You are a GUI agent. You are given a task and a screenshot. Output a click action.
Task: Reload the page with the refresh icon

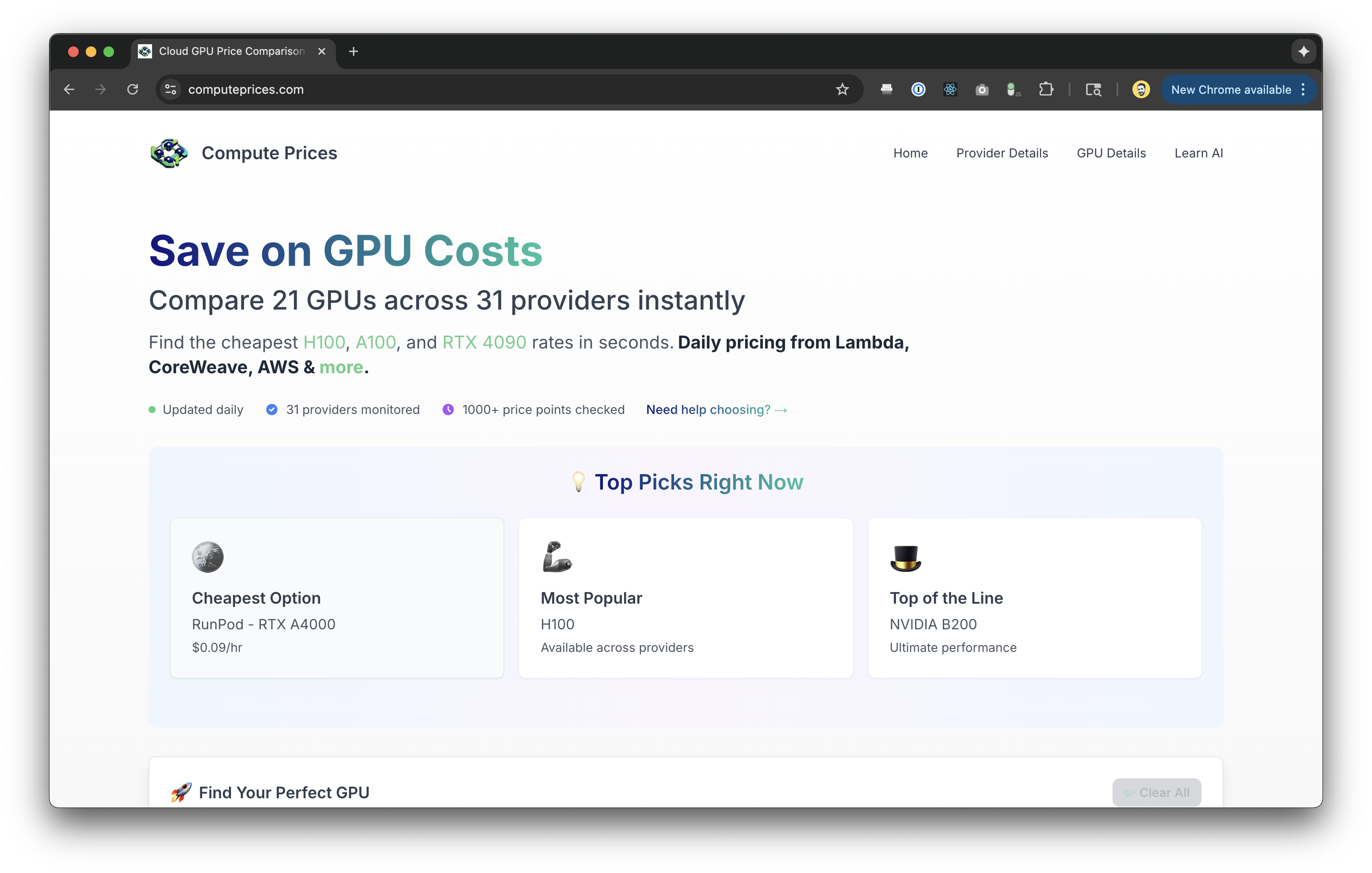pos(133,89)
